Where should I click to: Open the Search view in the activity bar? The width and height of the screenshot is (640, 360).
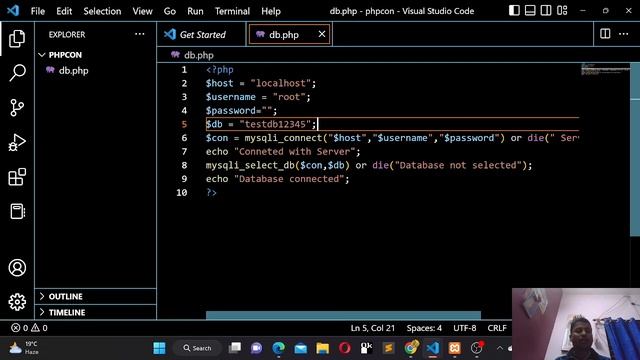pyautogui.click(x=17, y=73)
